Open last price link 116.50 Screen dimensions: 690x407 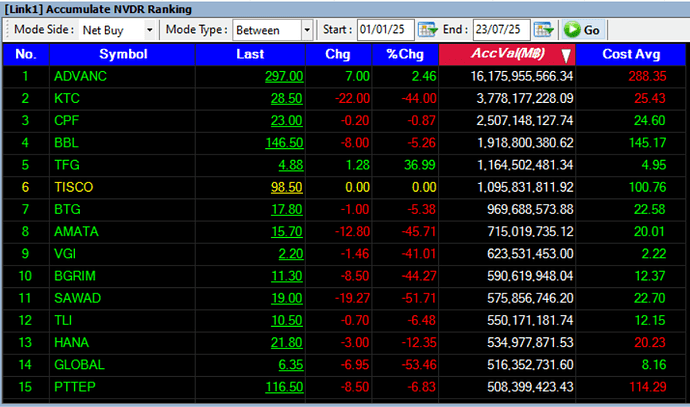[x=284, y=387]
